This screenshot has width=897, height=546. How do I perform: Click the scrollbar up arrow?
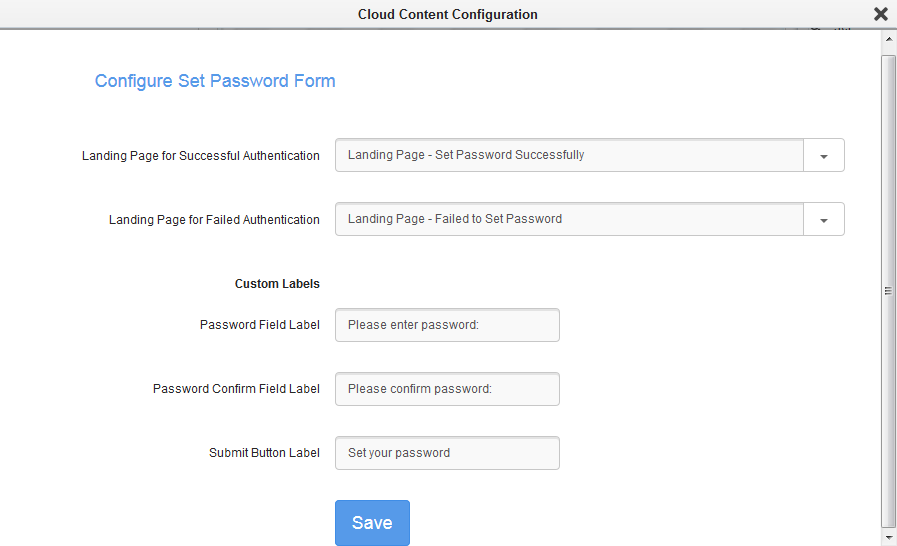(888, 40)
